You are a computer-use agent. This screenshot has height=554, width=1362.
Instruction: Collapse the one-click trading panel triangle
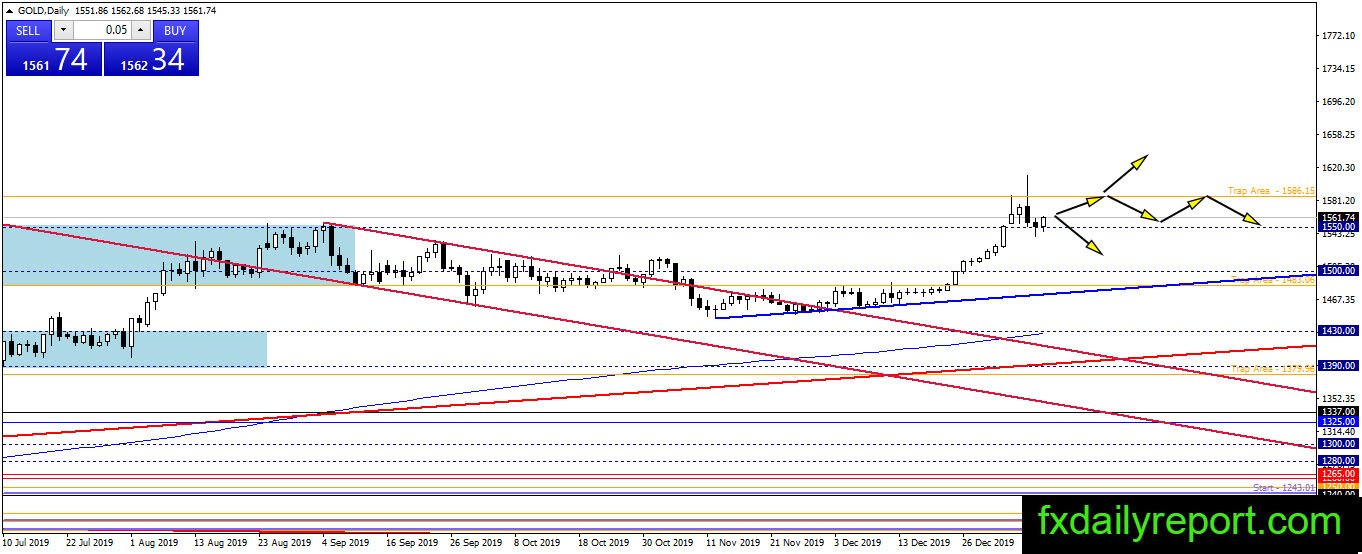(x=9, y=10)
